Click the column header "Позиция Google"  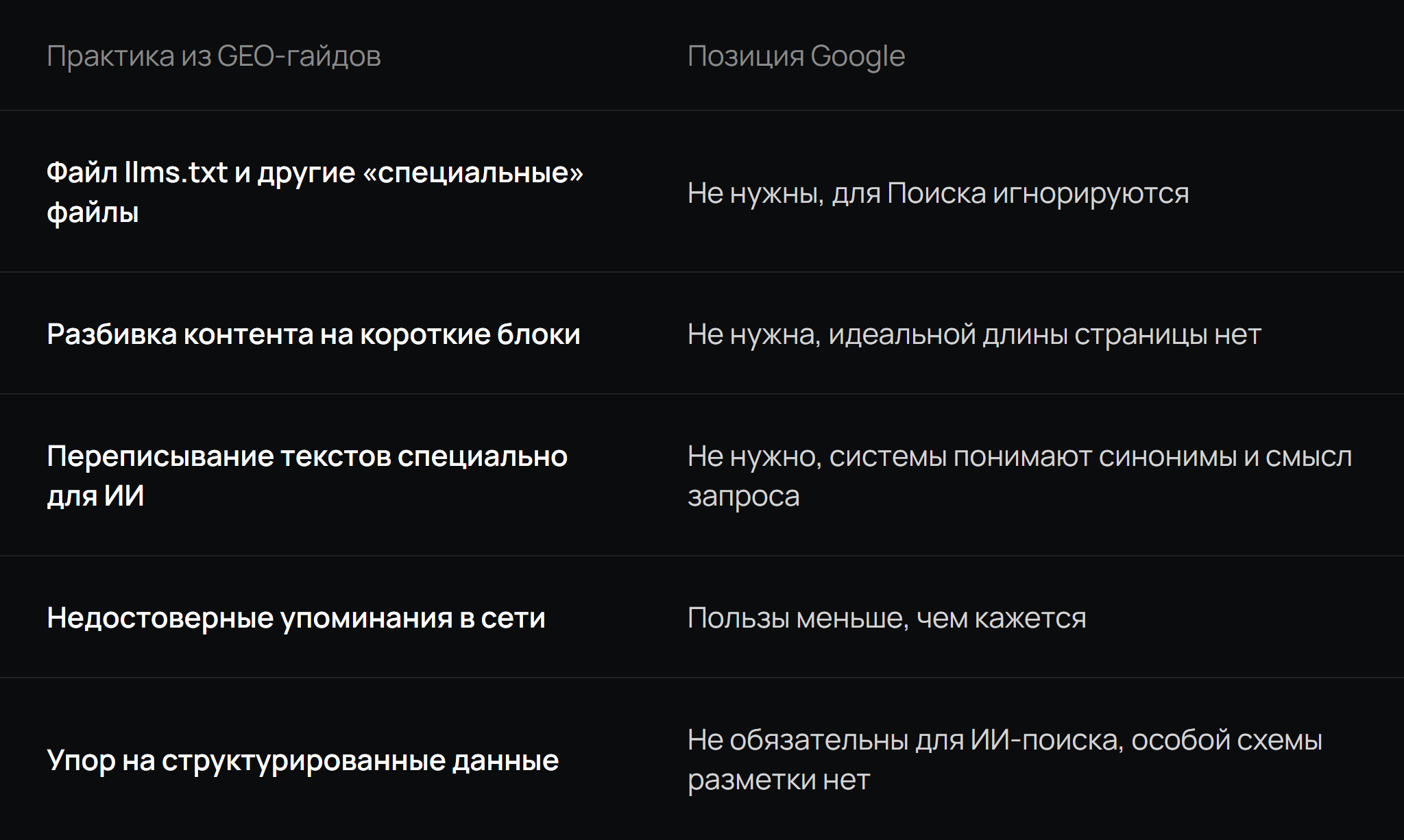point(796,56)
